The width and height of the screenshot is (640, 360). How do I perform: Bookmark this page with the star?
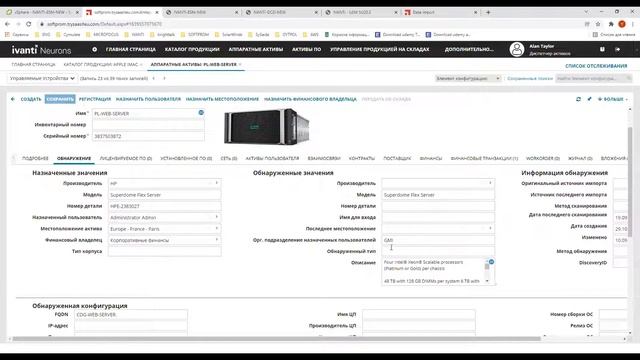pos(598,24)
